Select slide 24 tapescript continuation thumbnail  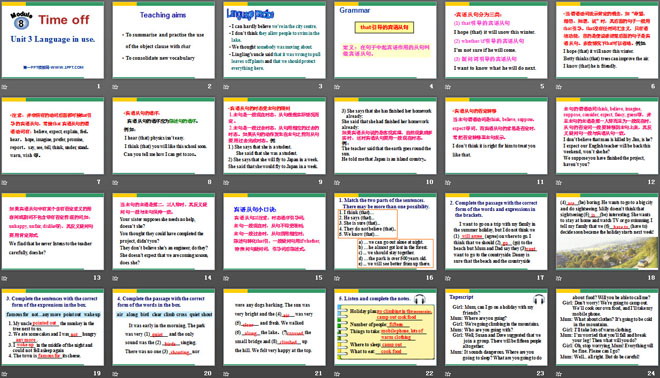click(607, 327)
